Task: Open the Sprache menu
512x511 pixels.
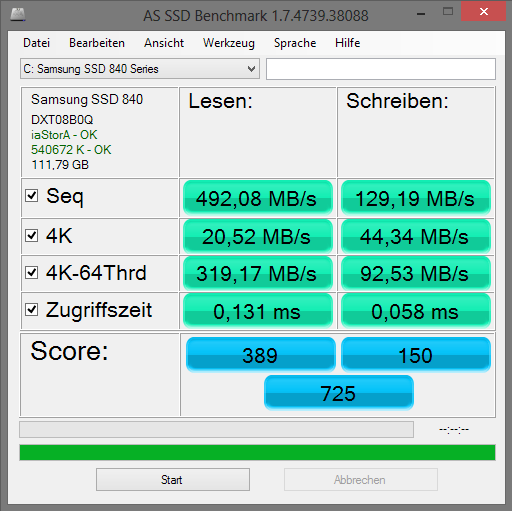Action: click(295, 43)
